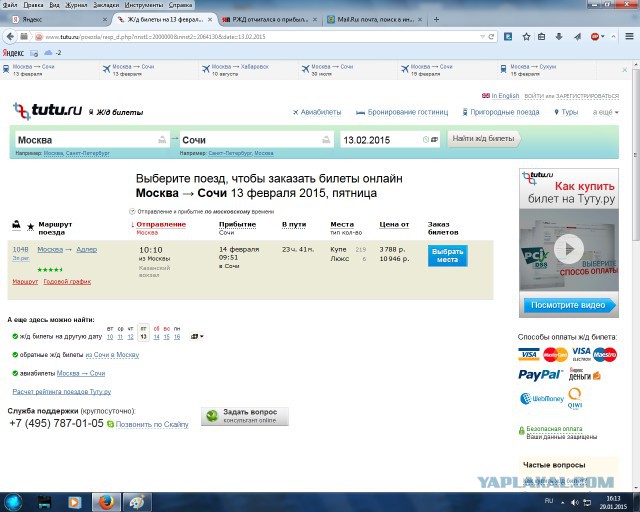
Task: Click Адлер destination link in train row
Action: tap(87, 249)
